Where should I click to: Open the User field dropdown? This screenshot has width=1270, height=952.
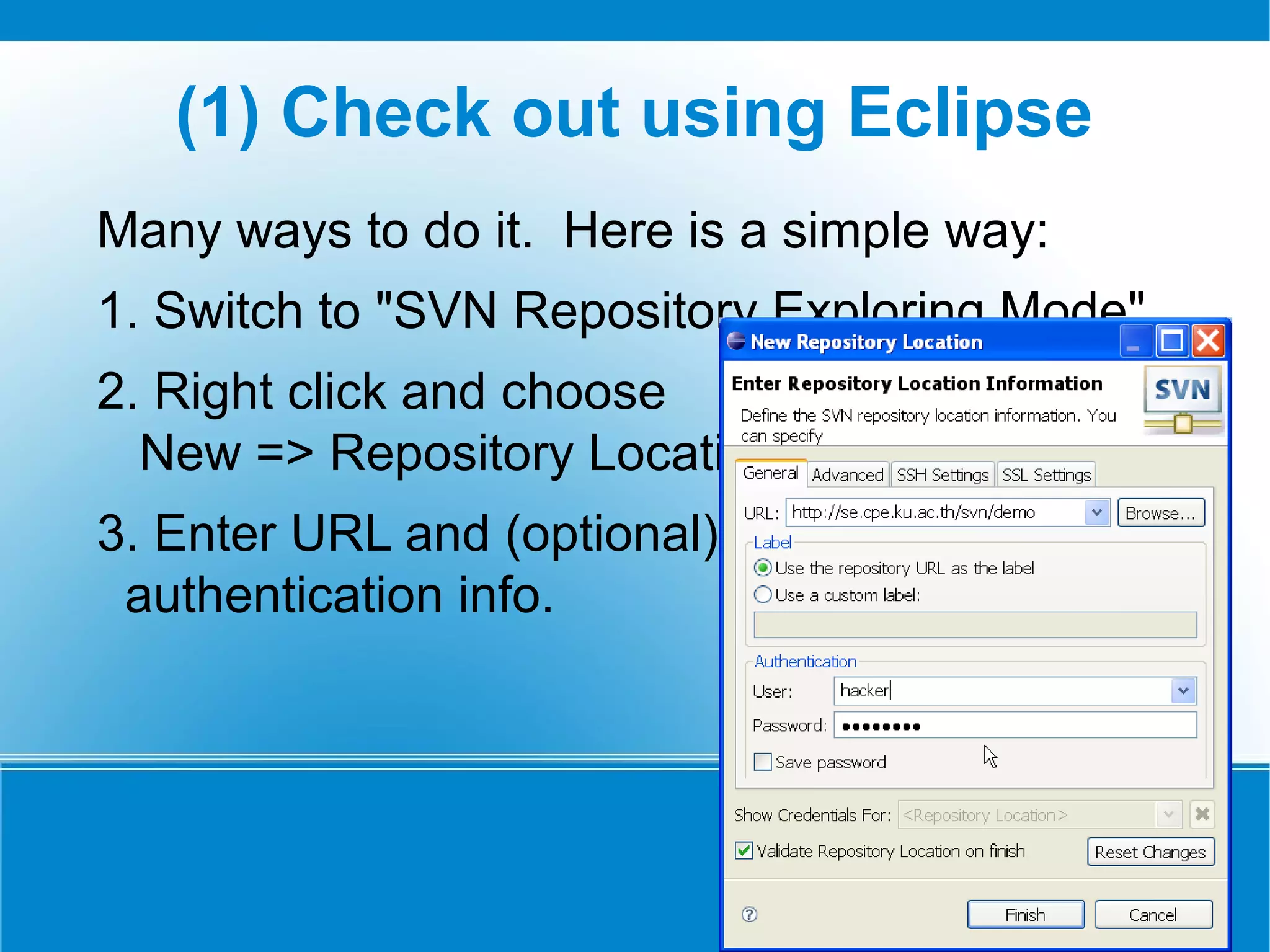point(1183,691)
